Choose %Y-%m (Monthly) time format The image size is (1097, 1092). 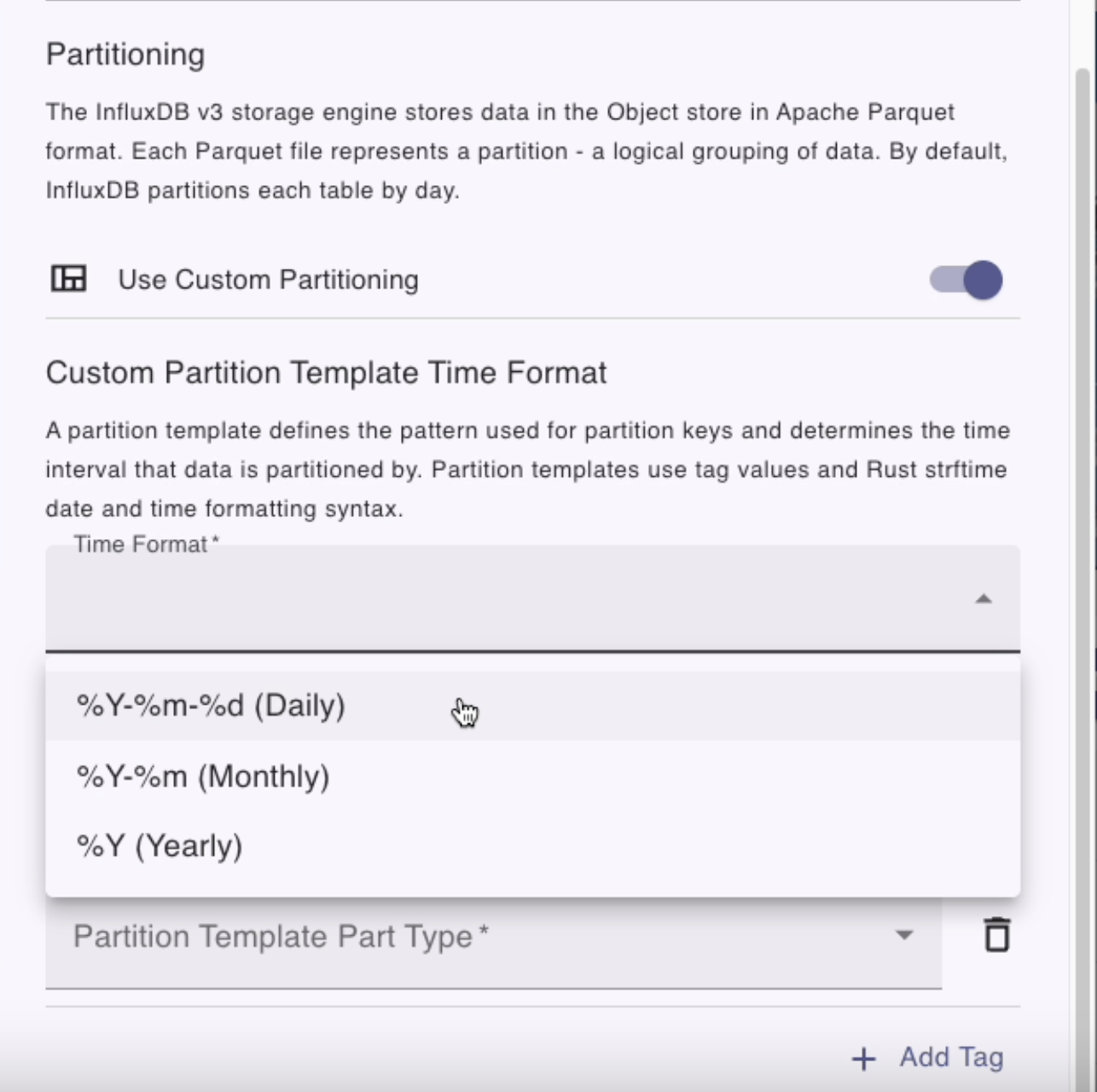tap(201, 775)
